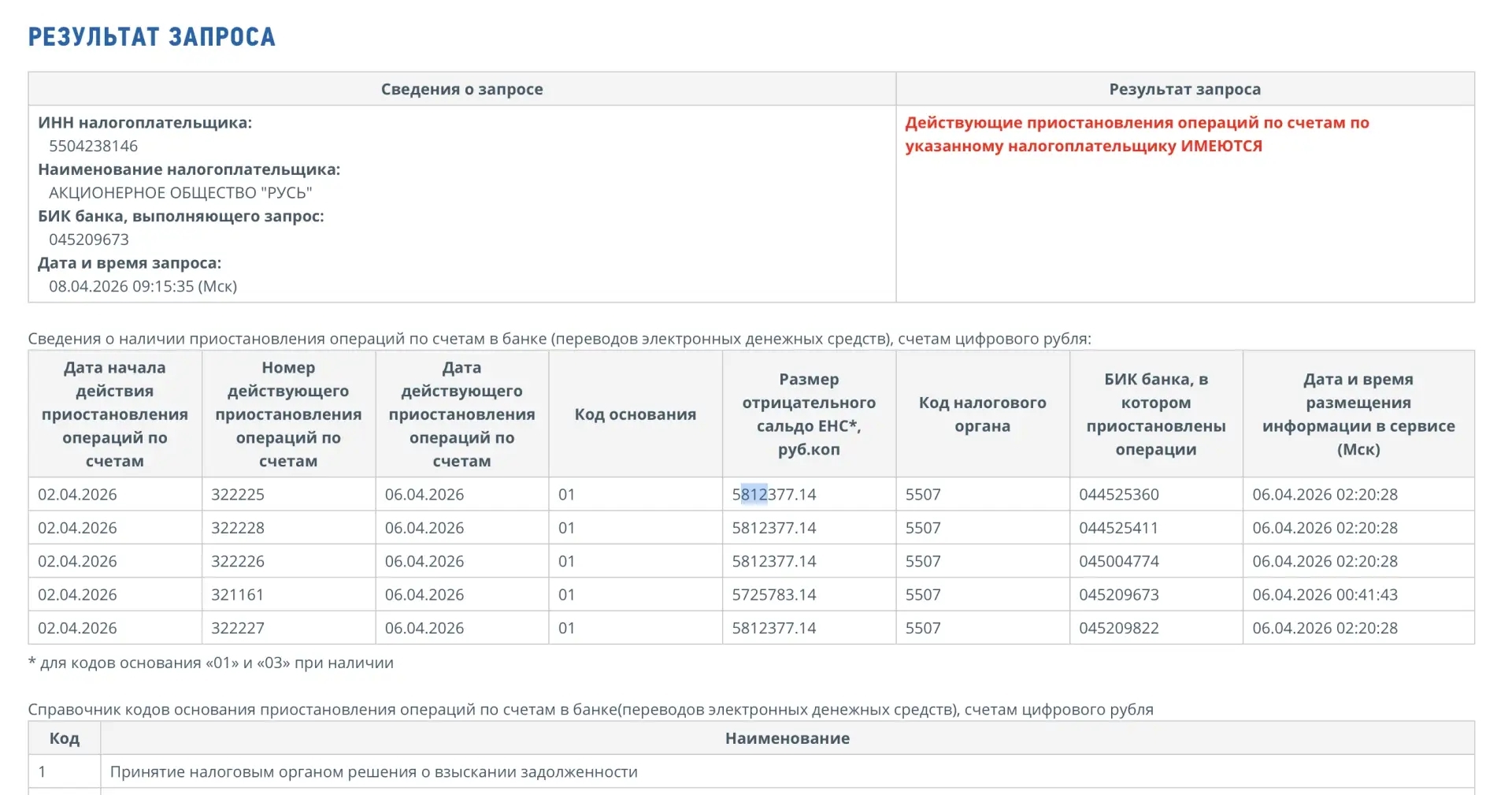Click the "Код основания" column header
Screen dimensions: 1512x795
tap(635, 414)
